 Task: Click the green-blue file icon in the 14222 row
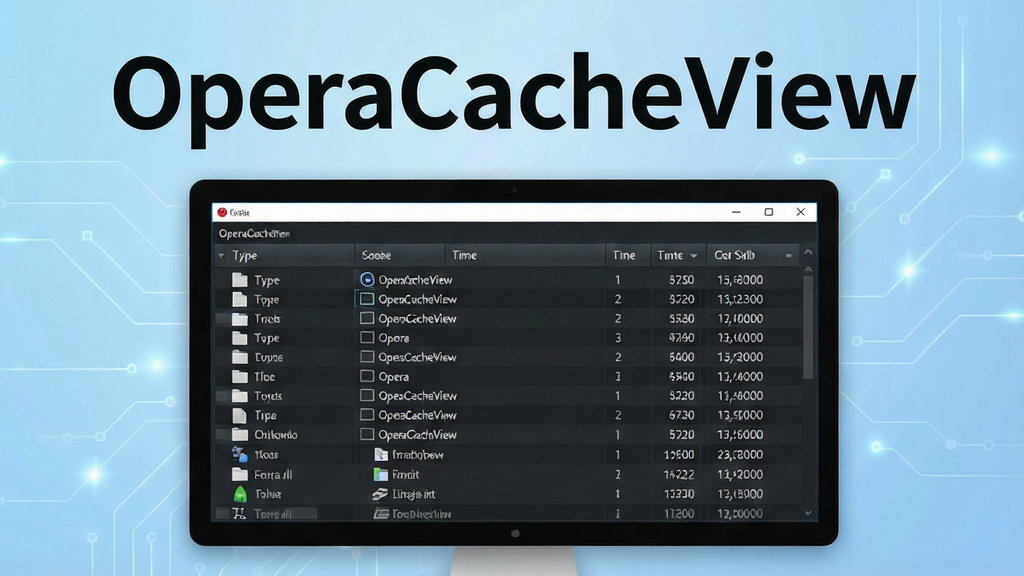click(x=380, y=474)
